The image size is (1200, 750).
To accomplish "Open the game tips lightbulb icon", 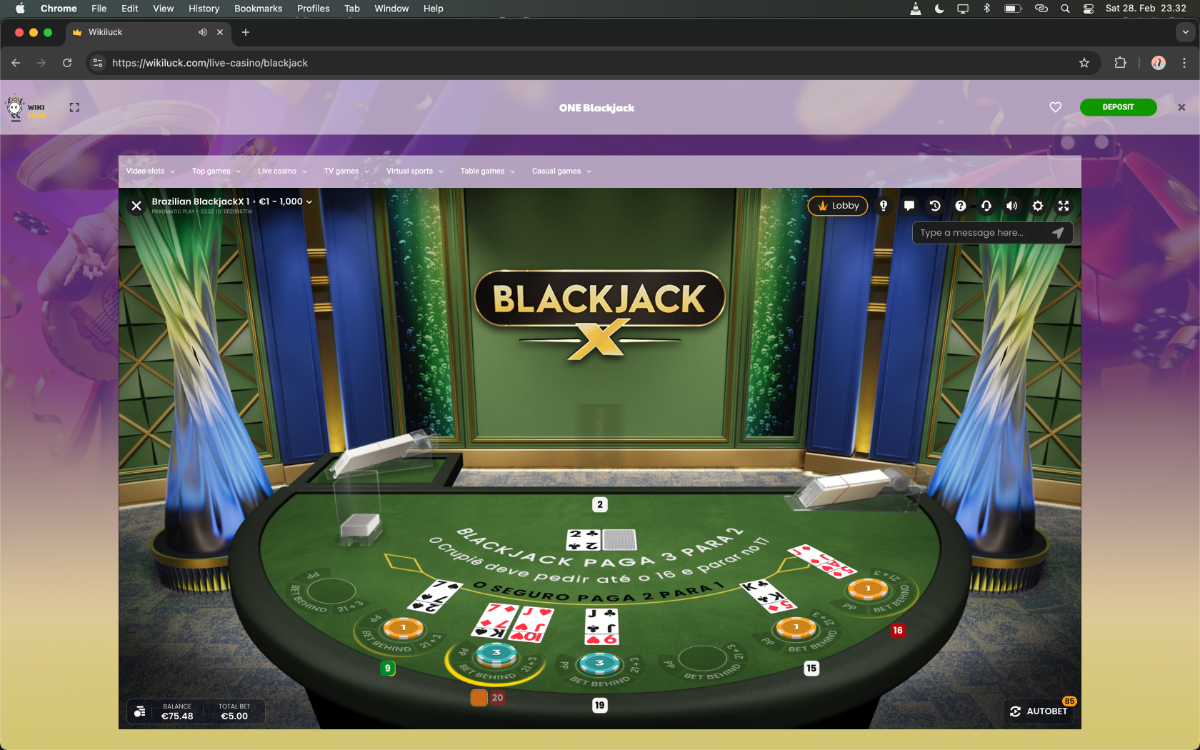I will 883,206.
